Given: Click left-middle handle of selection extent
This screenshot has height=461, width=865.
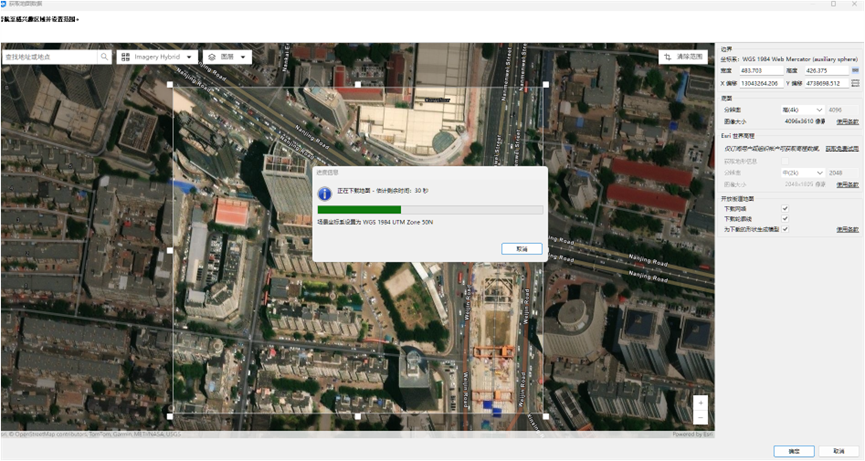Looking at the screenshot, I should pyautogui.click(x=170, y=250).
